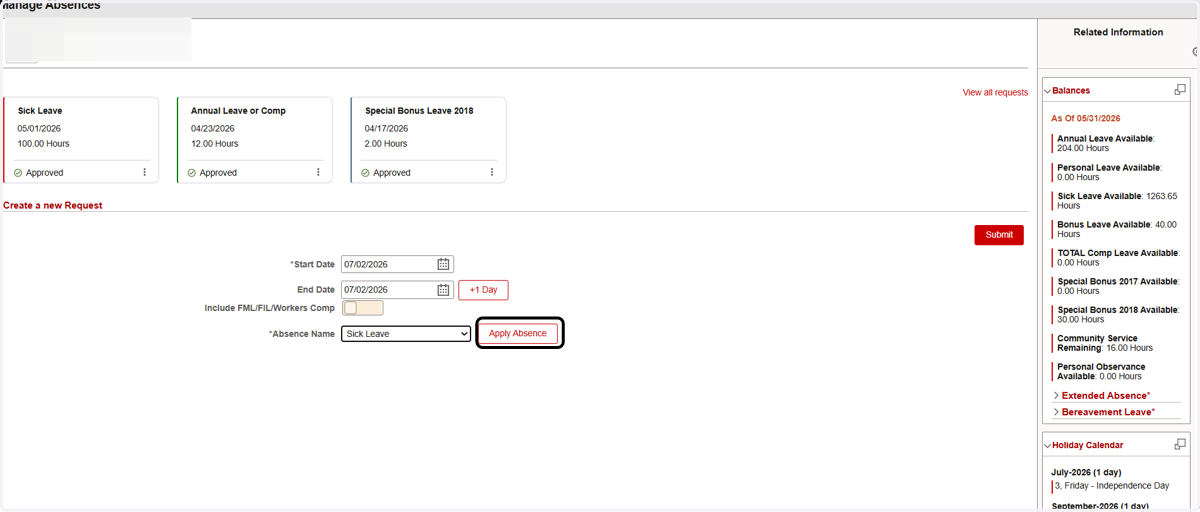Screen dimensions: 1200x512
Task: Expand Bereavement Leave section
Action: click(x=1104, y=412)
